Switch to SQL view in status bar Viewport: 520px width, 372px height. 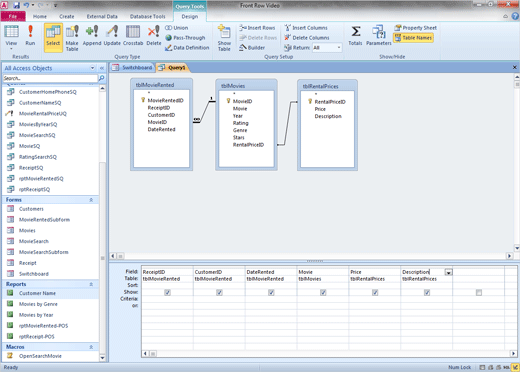[507, 367]
